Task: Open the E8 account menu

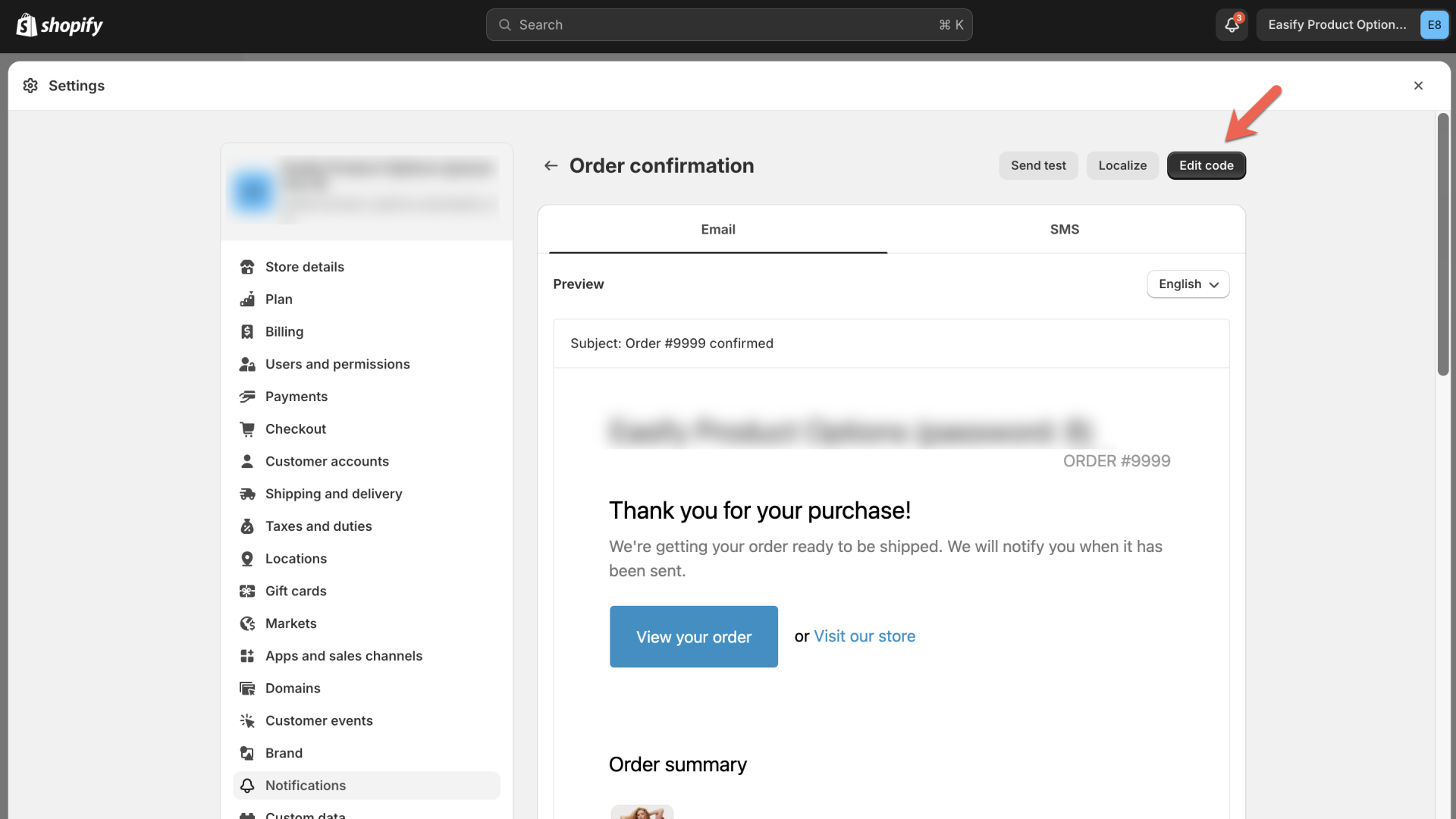Action: (x=1434, y=24)
